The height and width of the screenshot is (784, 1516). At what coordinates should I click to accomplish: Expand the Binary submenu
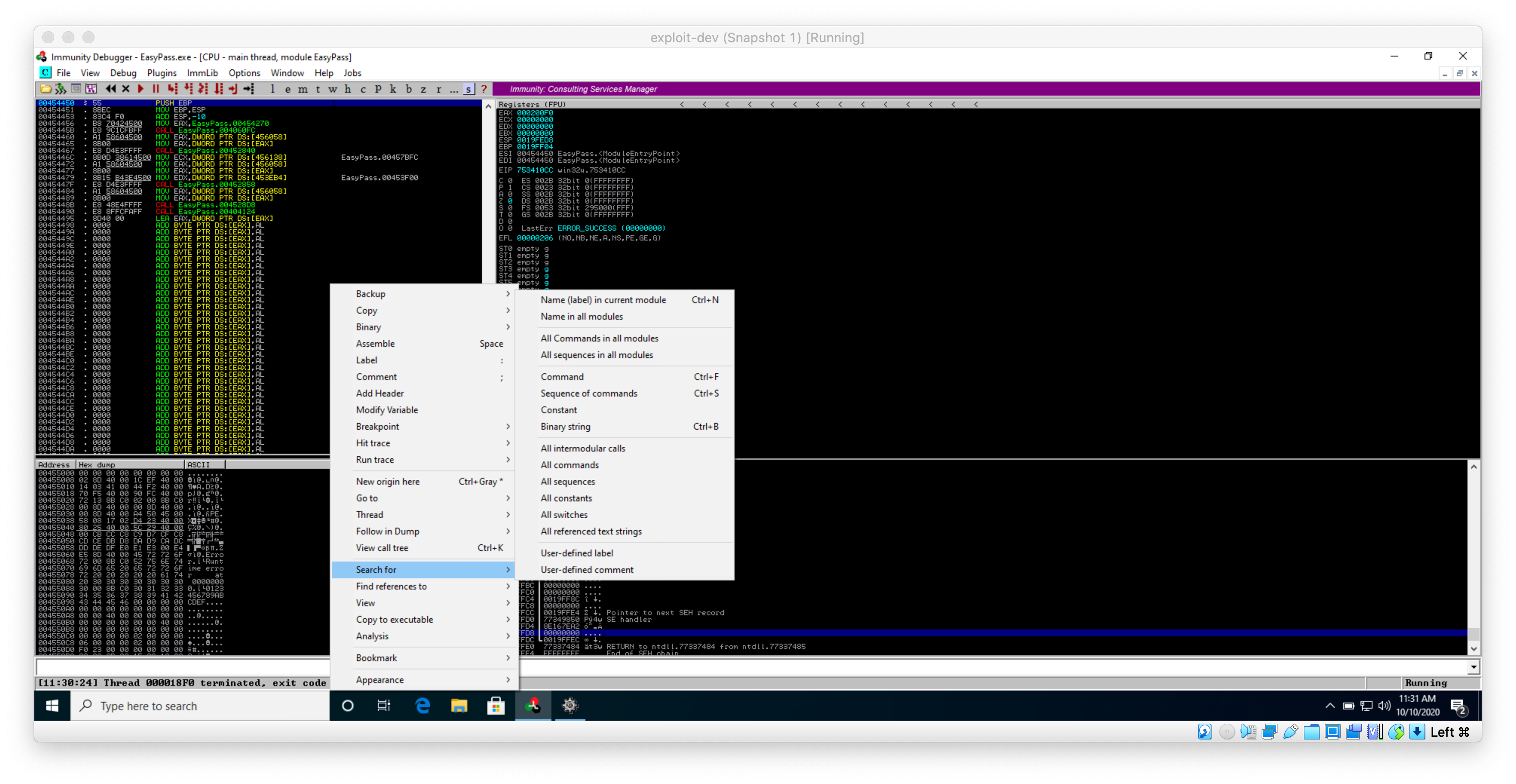coord(424,327)
